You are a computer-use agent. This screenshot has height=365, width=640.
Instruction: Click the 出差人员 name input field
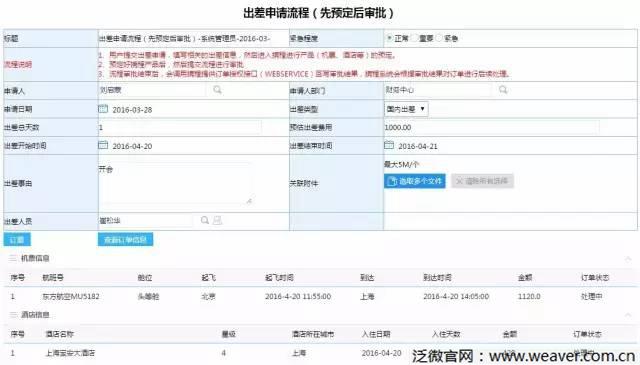point(146,221)
